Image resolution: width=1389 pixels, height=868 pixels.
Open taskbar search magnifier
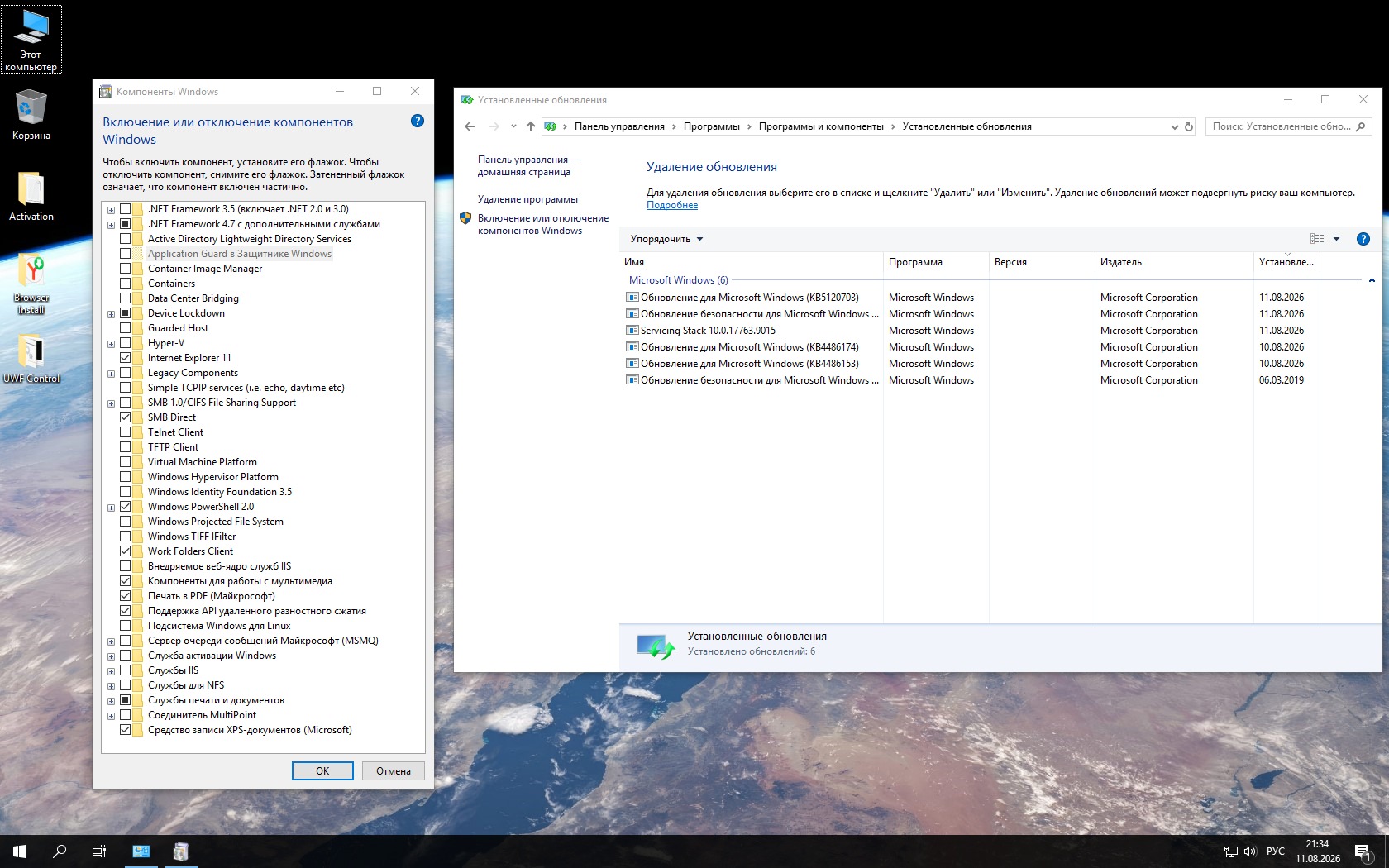tap(60, 851)
